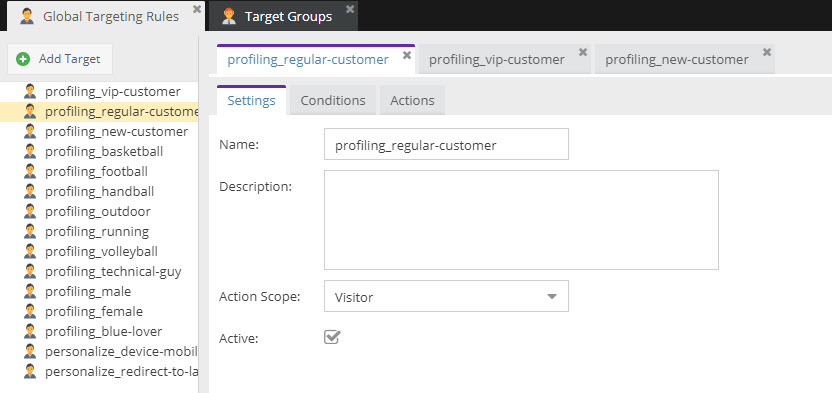
Task: Click the green plus icon on Add Target
Action: pyautogui.click(x=23, y=59)
